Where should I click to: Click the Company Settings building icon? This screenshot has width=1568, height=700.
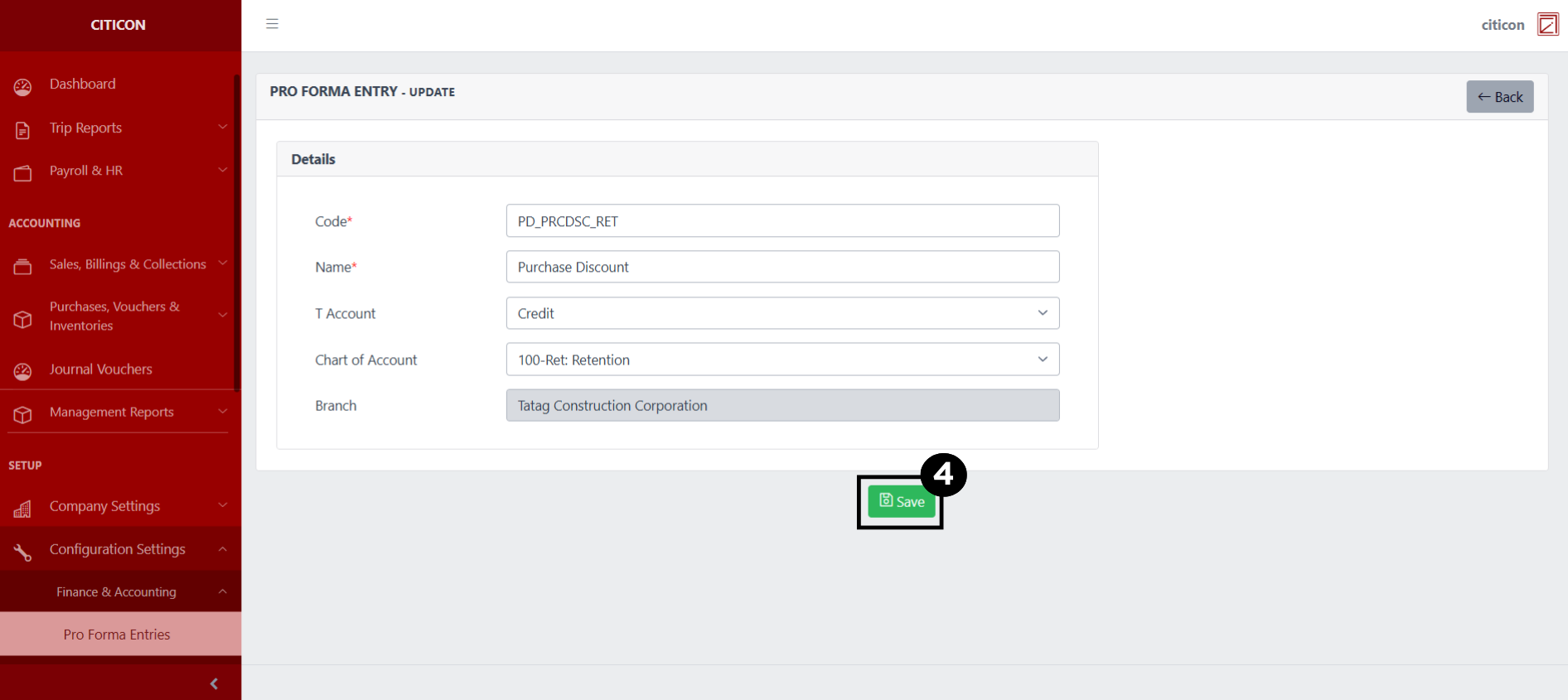[22, 509]
